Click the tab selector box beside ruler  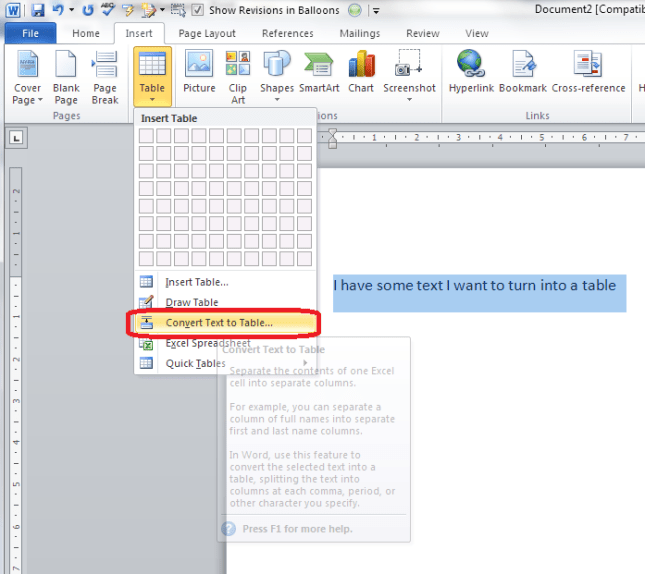15,137
